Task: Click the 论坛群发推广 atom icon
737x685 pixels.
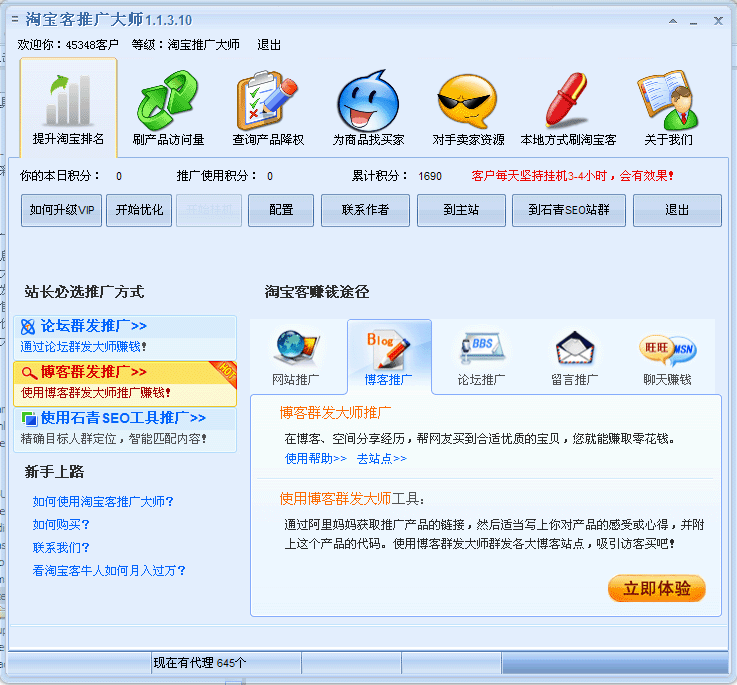Action: pos(28,326)
